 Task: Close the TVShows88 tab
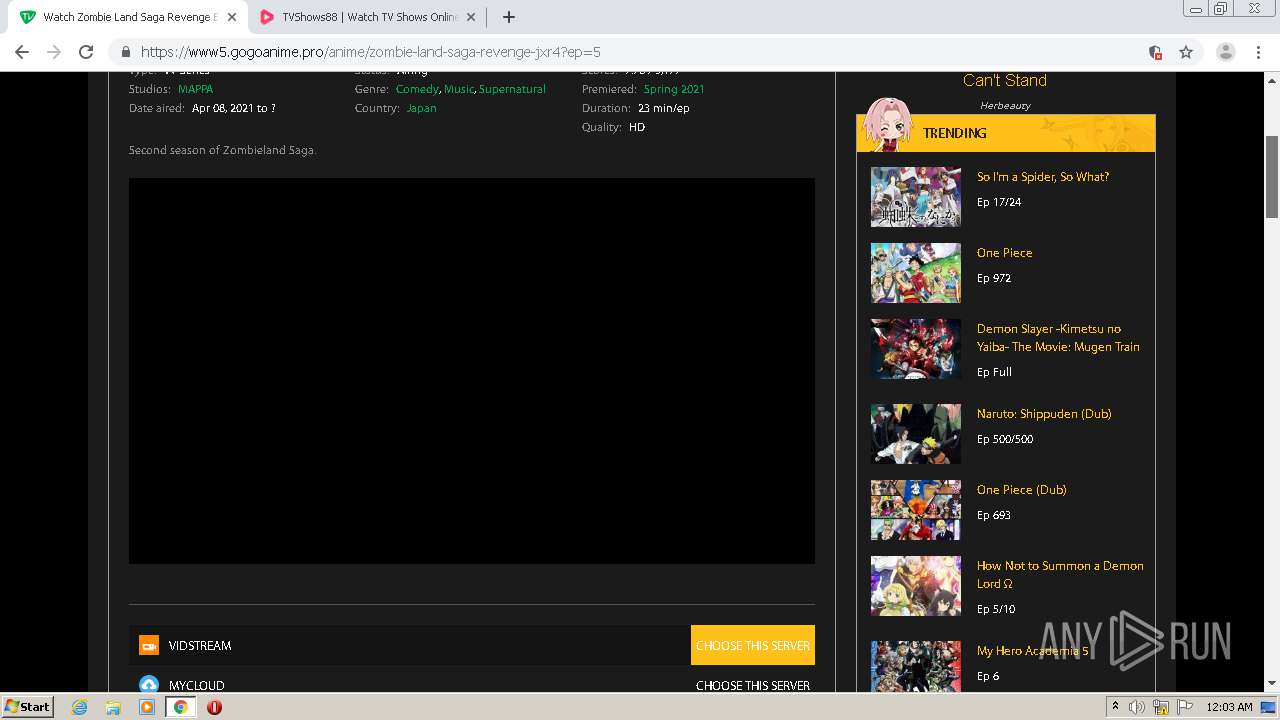471,17
